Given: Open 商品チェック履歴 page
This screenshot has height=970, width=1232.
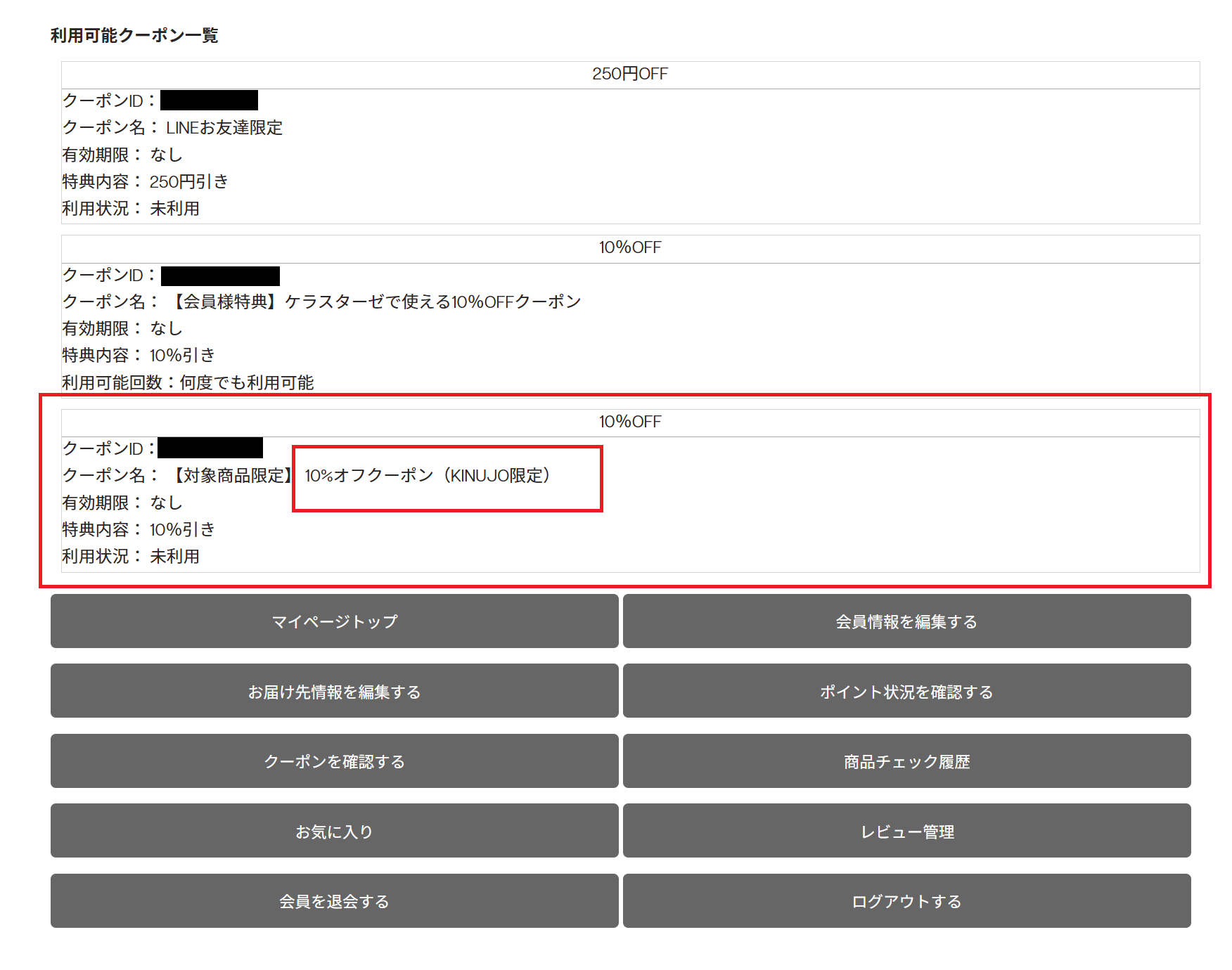Looking at the screenshot, I should [x=906, y=761].
